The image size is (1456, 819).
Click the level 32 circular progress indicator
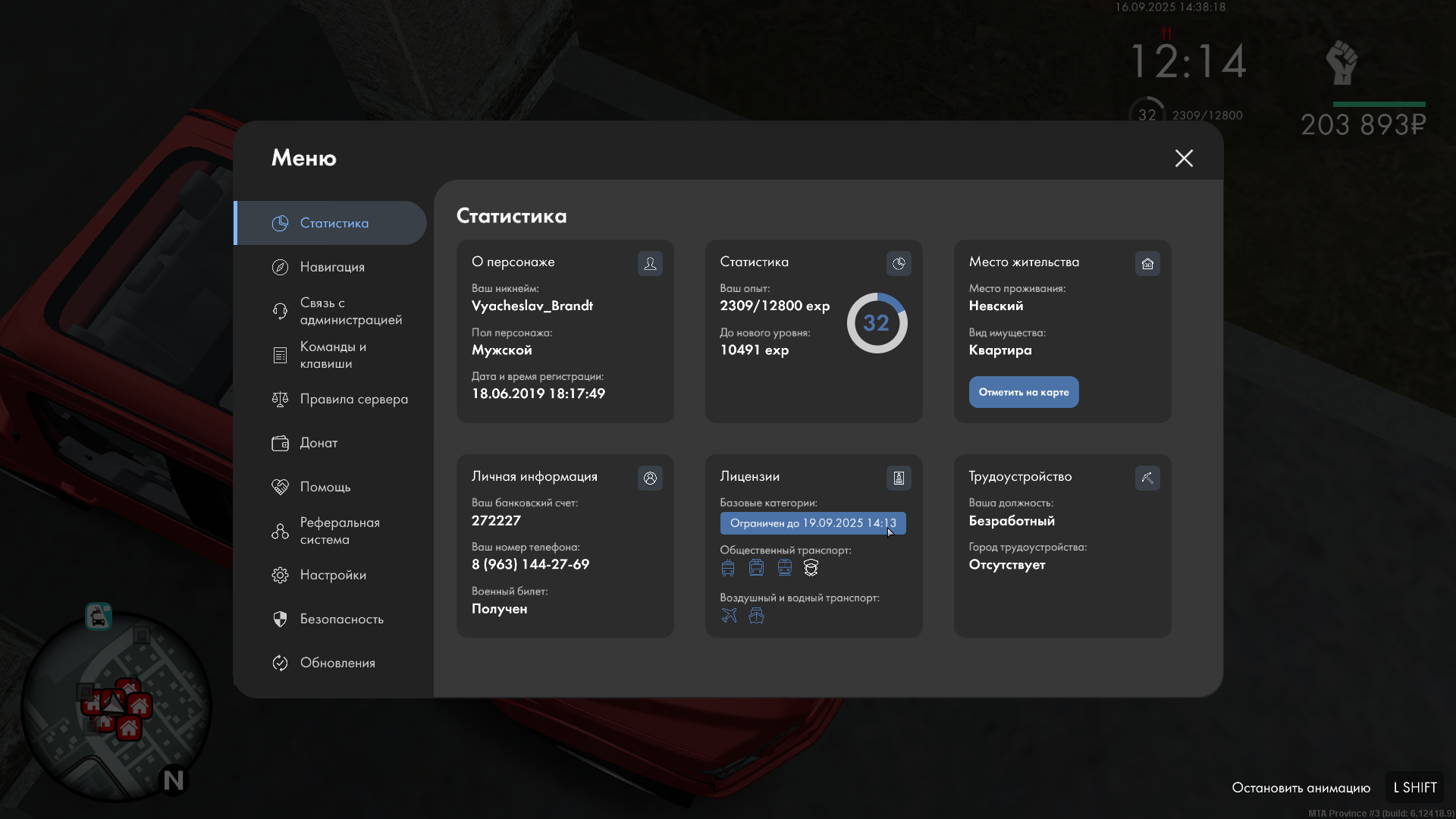(877, 323)
